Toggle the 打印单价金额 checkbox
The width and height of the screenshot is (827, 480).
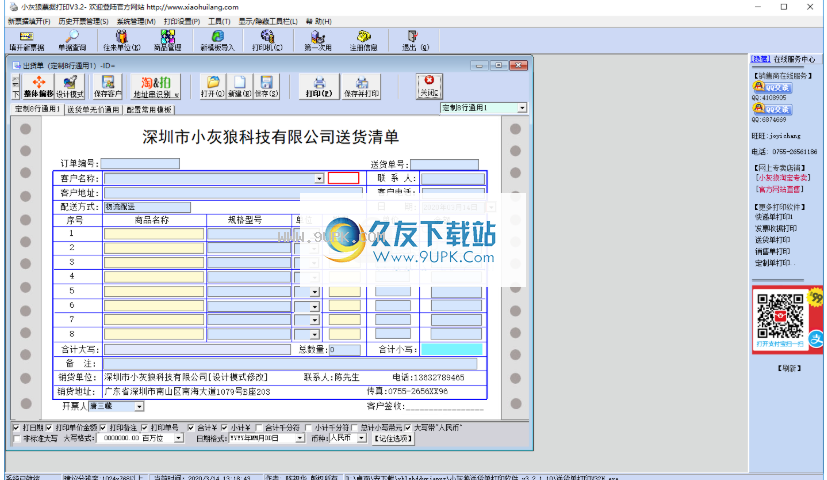pos(49,427)
